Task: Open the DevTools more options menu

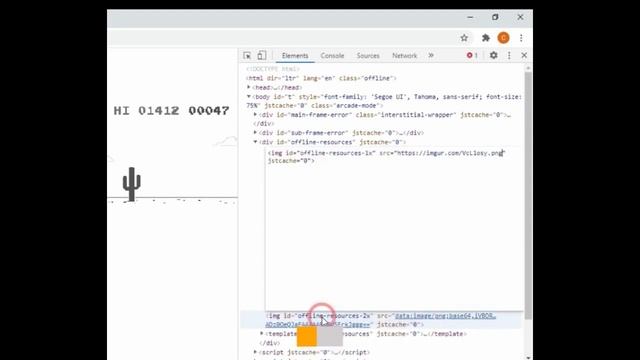Action: [509, 55]
